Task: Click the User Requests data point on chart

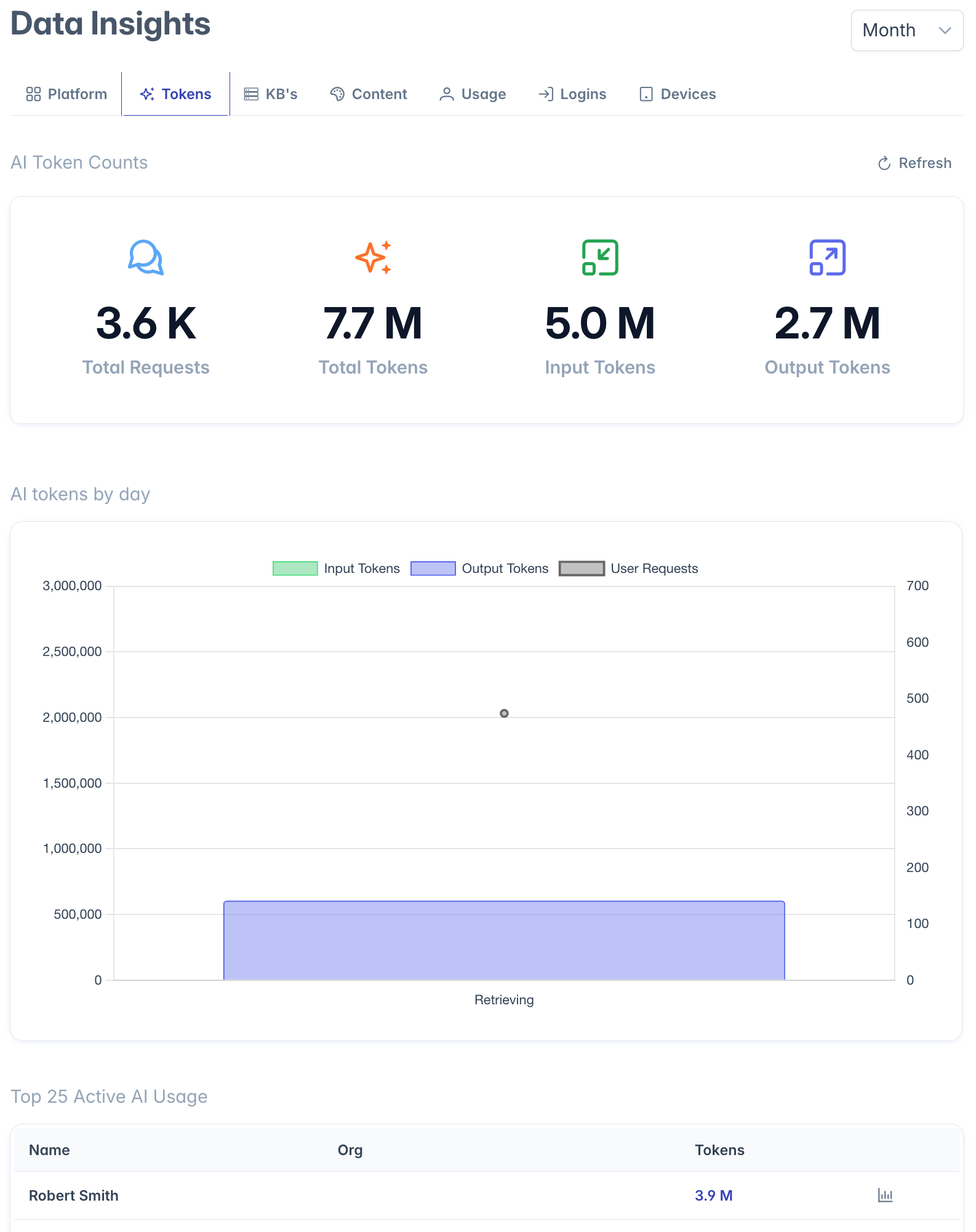Action: (x=504, y=713)
